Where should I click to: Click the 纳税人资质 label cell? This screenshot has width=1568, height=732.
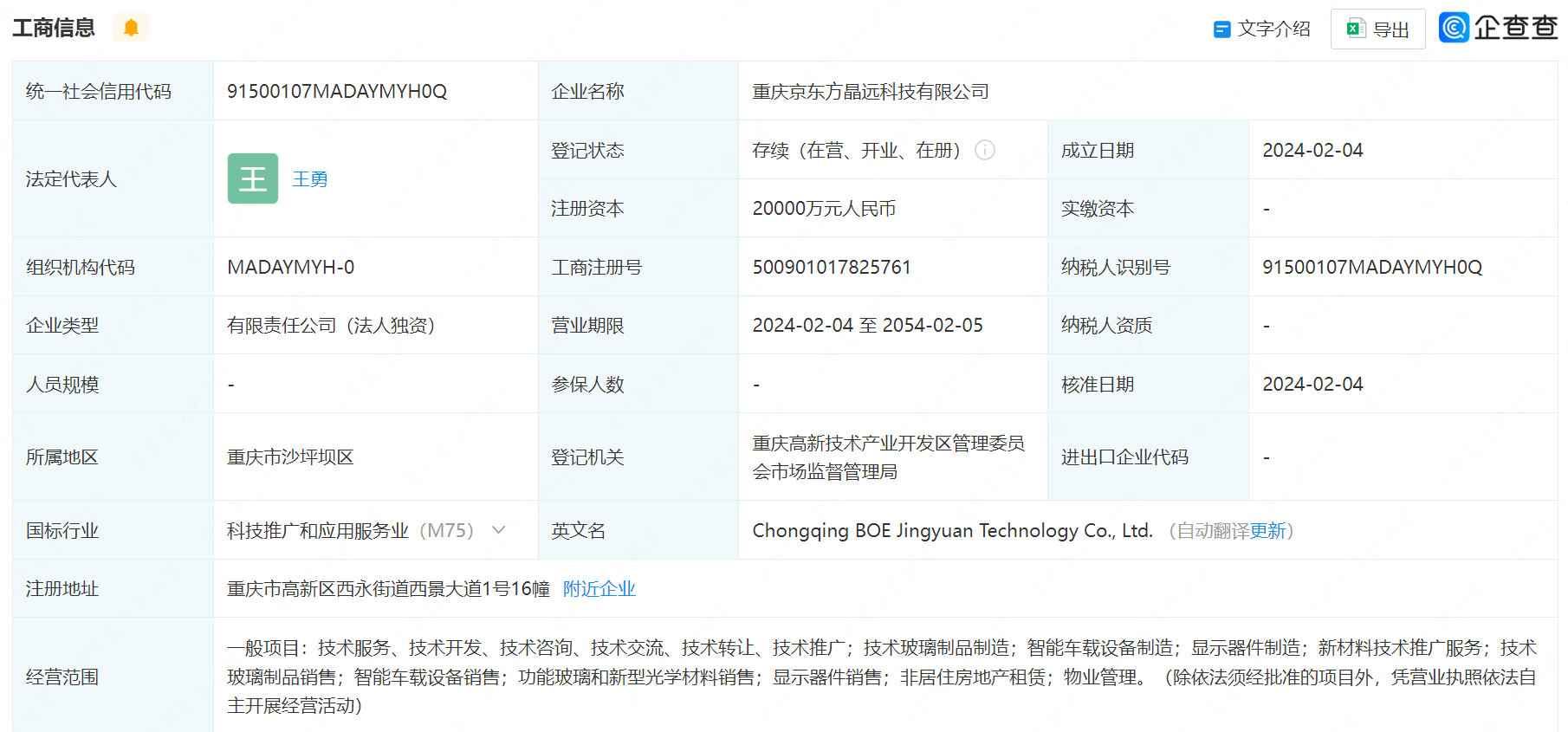pos(1148,326)
